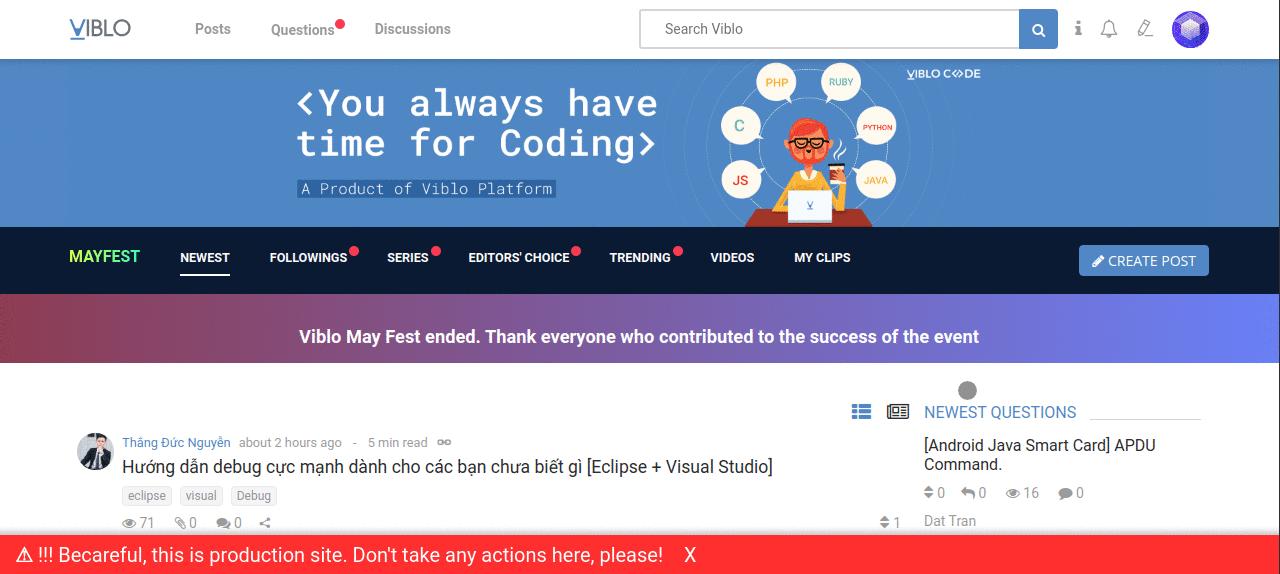The height and width of the screenshot is (574, 1280).
Task: Click the Viblo Code banner image
Action: (x=640, y=143)
